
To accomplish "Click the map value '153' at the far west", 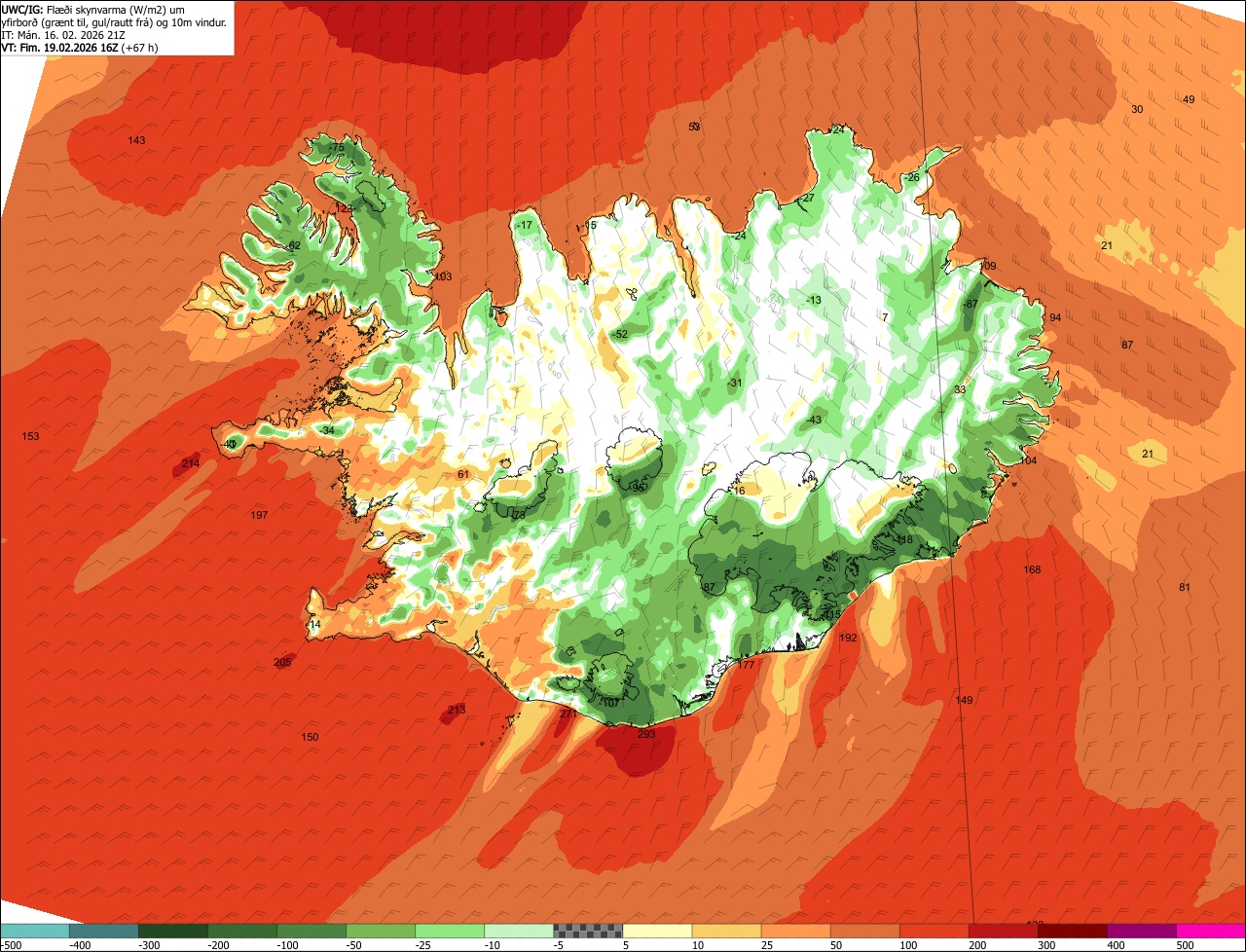I will 30,437.
